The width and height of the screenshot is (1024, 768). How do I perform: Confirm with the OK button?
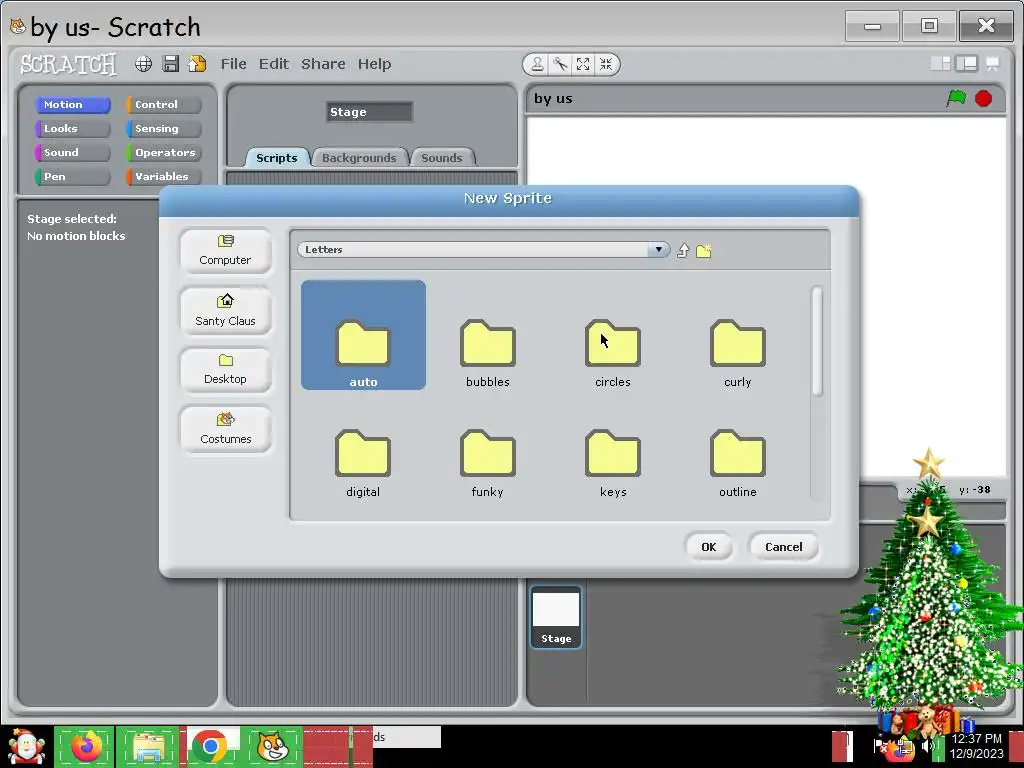[x=709, y=547]
